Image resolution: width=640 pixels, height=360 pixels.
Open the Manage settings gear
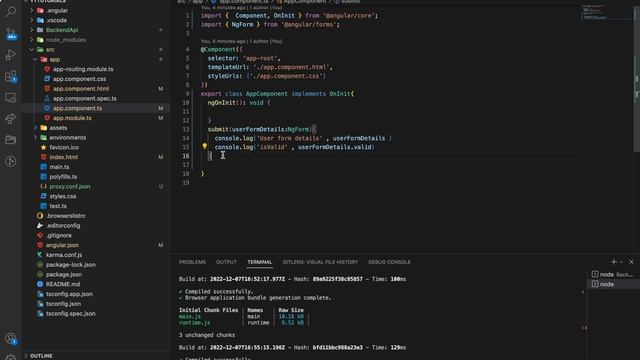pos(11,357)
